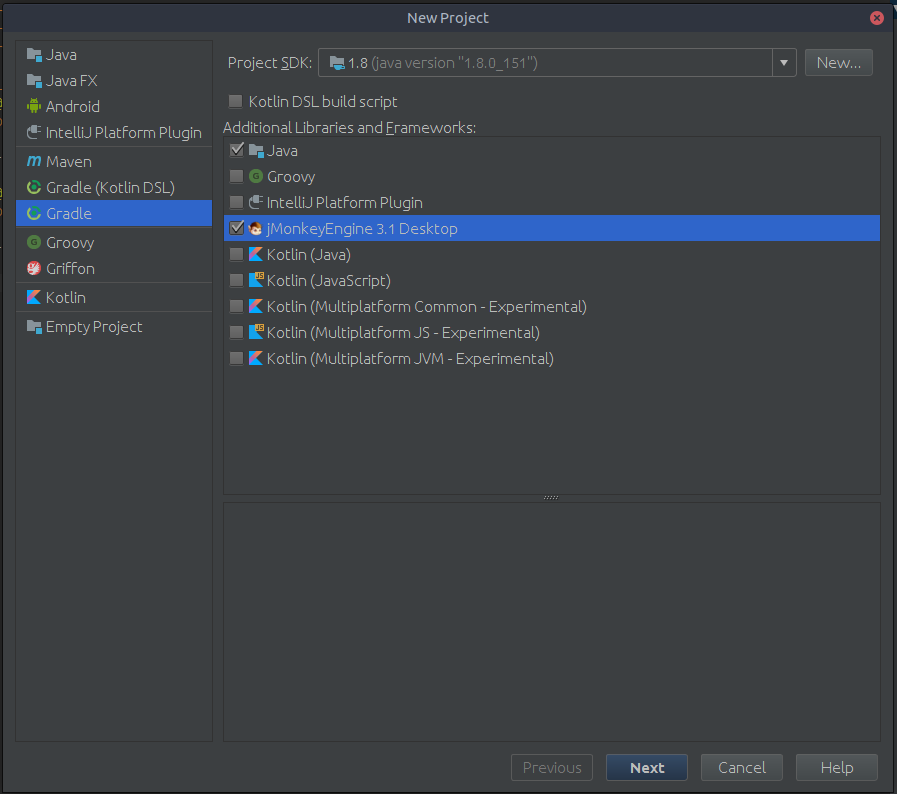Check the Kotlin (Java) checkbox
Screen dimensions: 897x794
pyautogui.click(x=236, y=255)
